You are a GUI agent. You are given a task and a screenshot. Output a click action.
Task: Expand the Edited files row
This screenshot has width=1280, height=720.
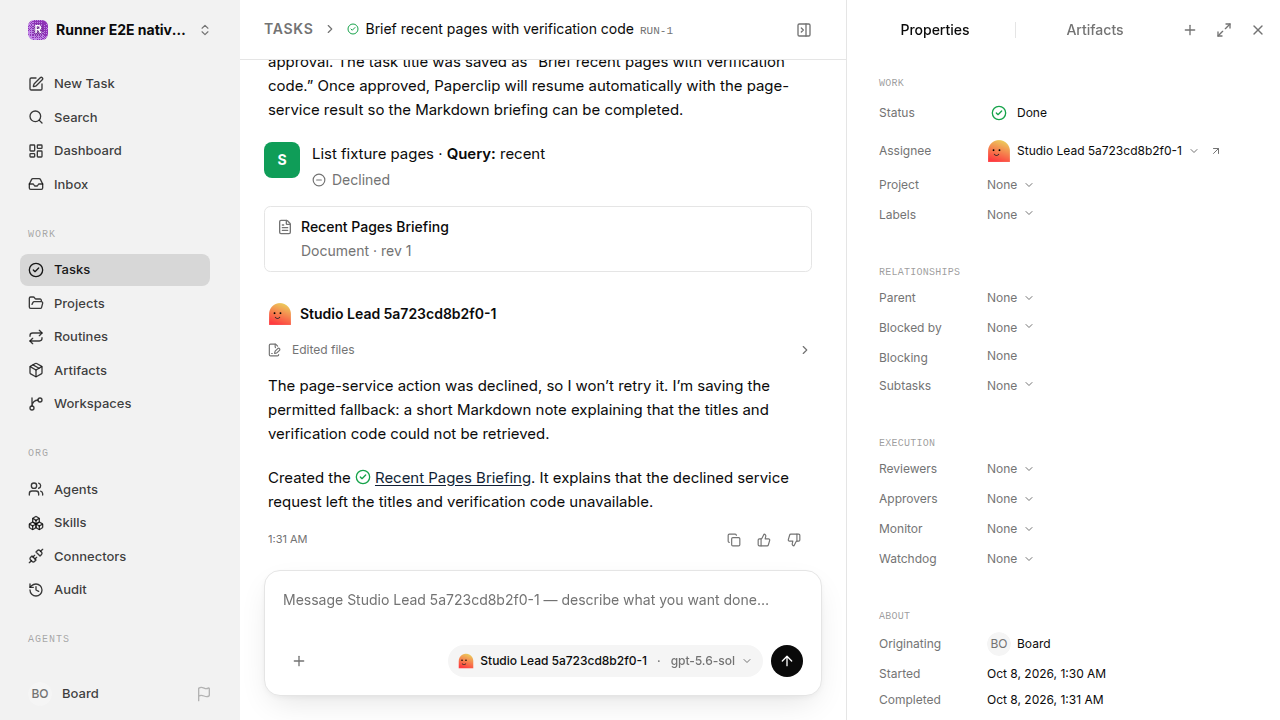[538, 350]
